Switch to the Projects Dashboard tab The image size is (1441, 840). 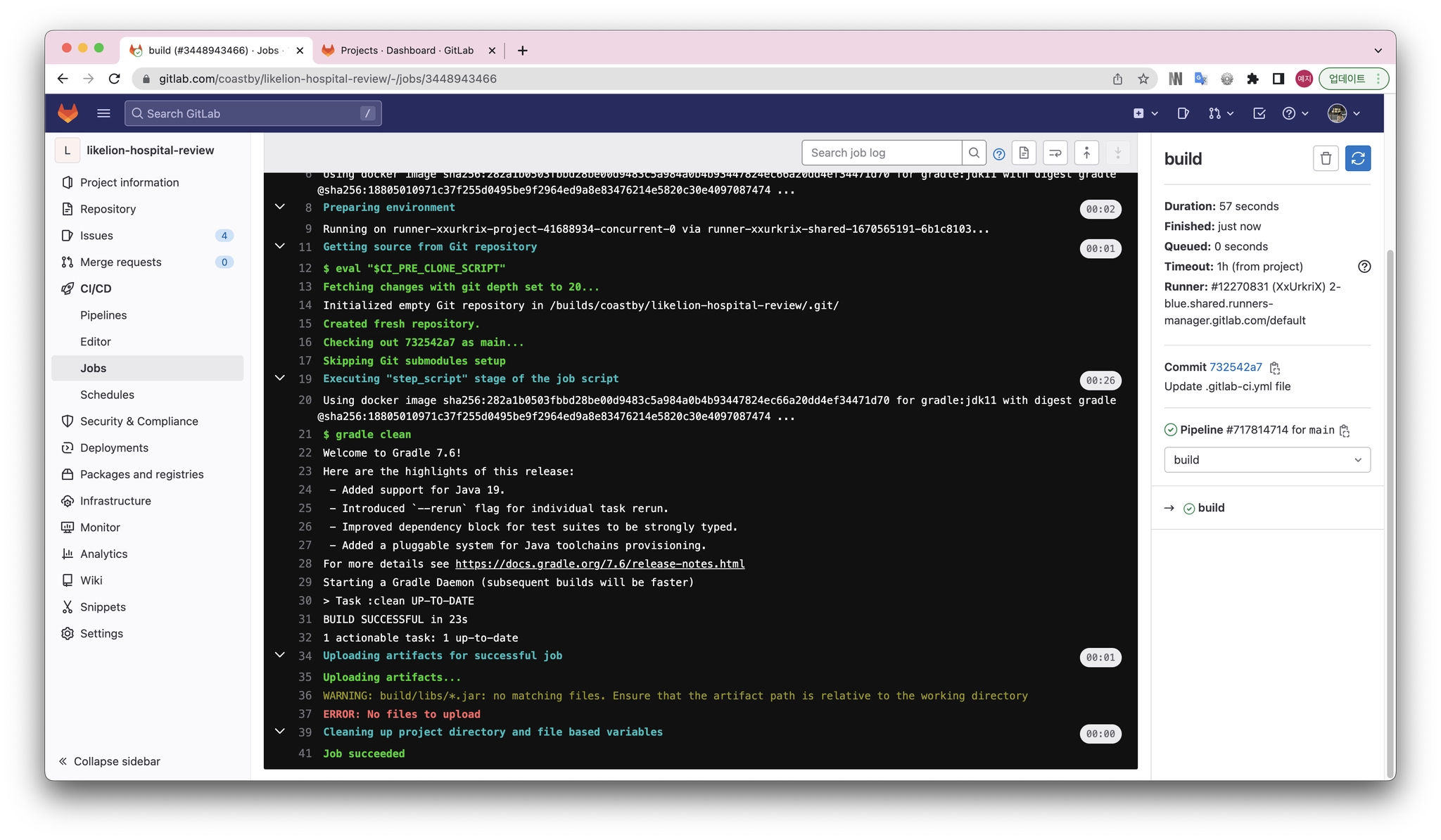point(407,51)
